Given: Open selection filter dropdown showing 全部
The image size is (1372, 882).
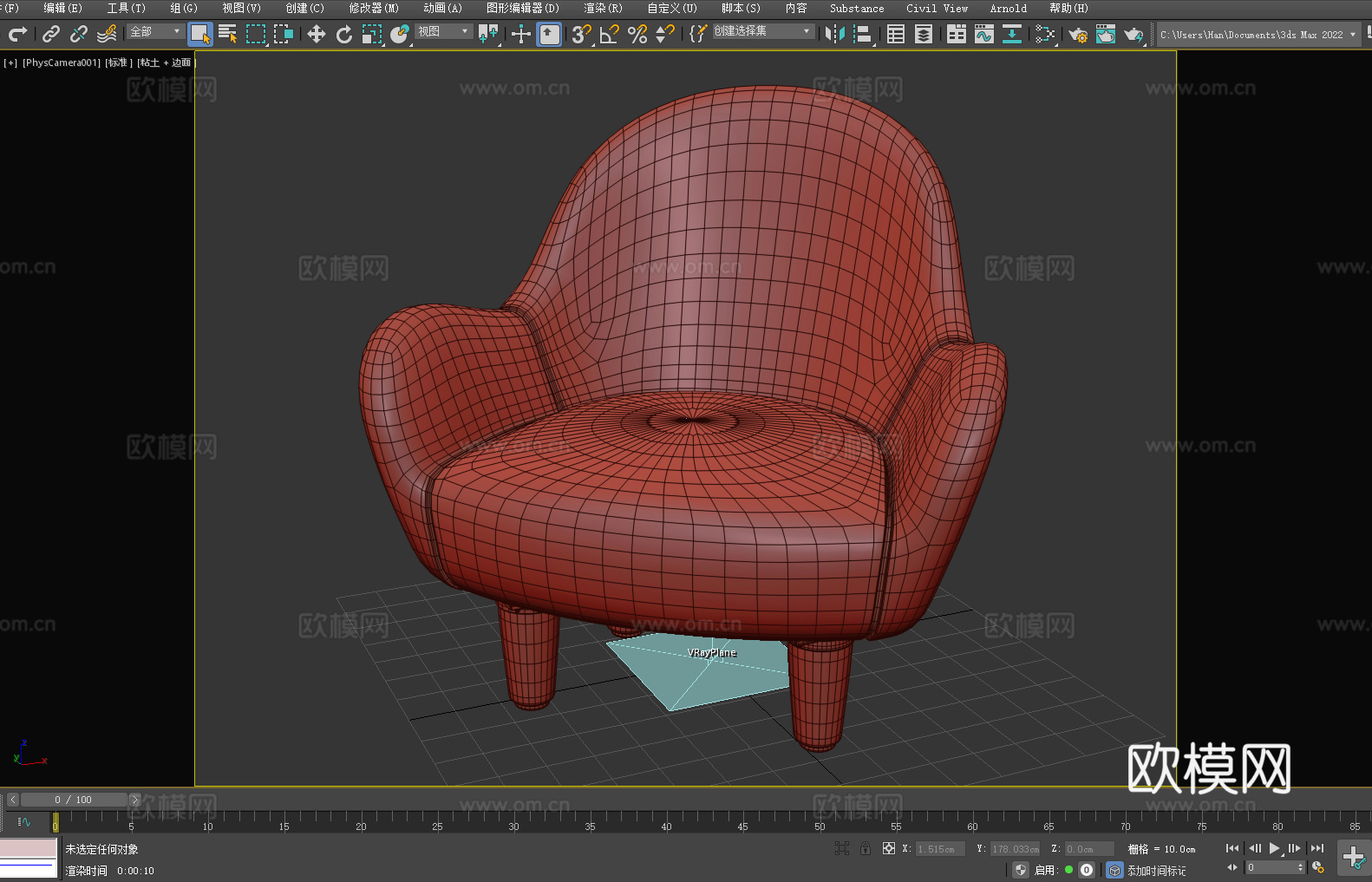Looking at the screenshot, I should click(x=155, y=31).
